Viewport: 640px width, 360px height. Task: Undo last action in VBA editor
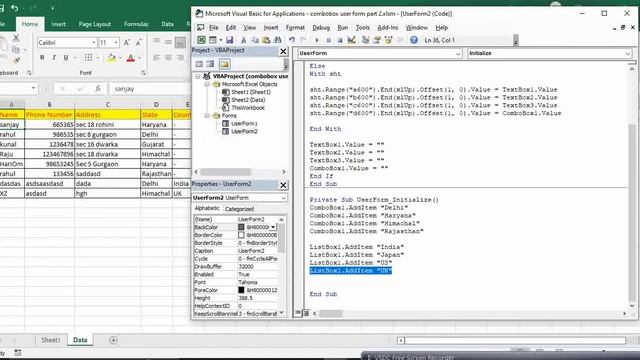292,40
